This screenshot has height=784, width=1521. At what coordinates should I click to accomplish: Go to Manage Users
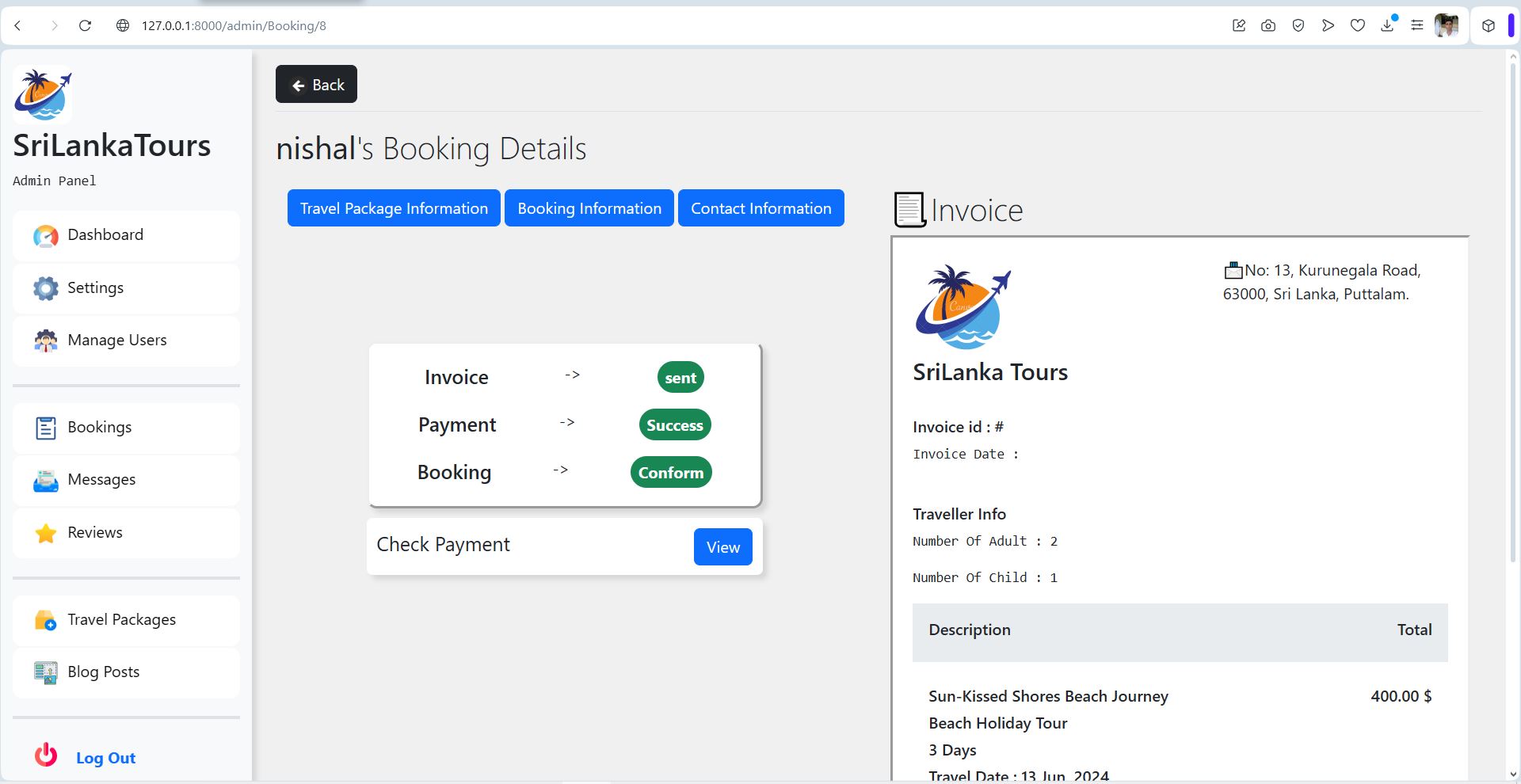coord(126,341)
